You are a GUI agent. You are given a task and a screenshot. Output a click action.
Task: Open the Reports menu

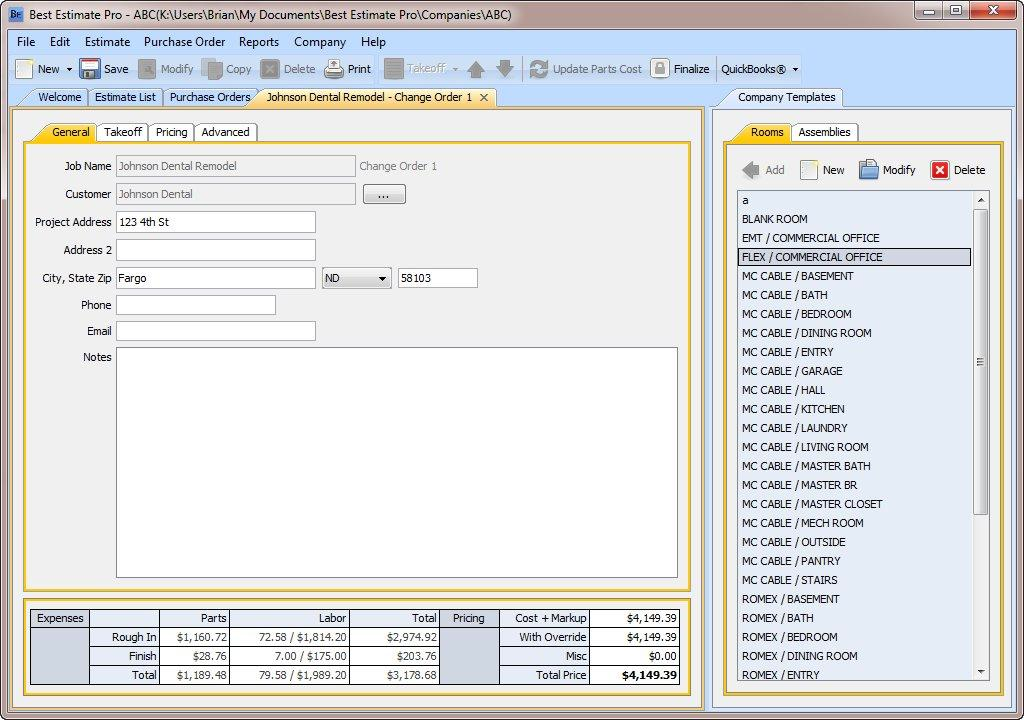[x=259, y=42]
